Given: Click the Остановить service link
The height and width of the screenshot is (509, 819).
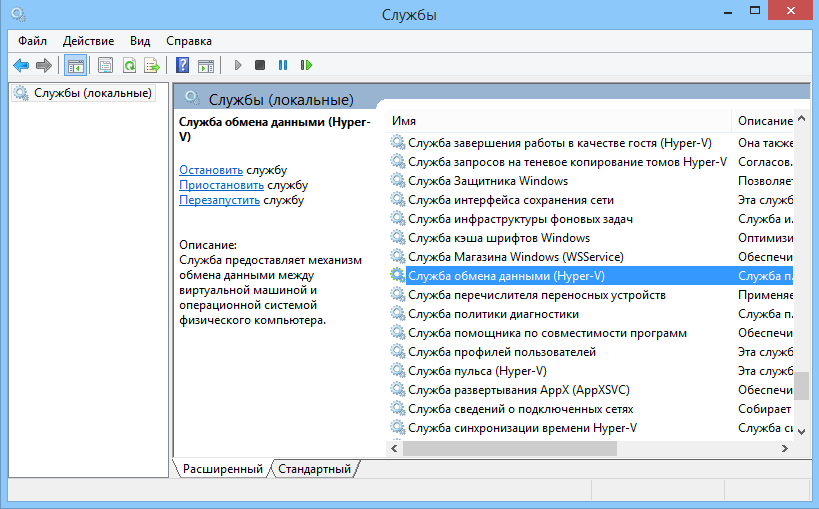Looking at the screenshot, I should pyautogui.click(x=210, y=170).
